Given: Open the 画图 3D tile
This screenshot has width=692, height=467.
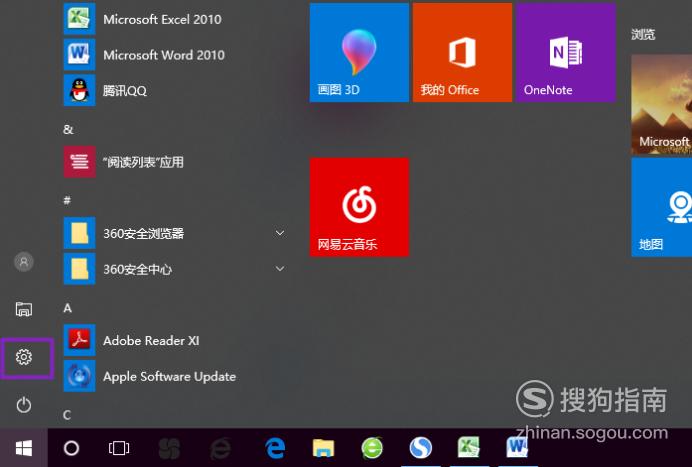Looking at the screenshot, I should click(x=359, y=53).
